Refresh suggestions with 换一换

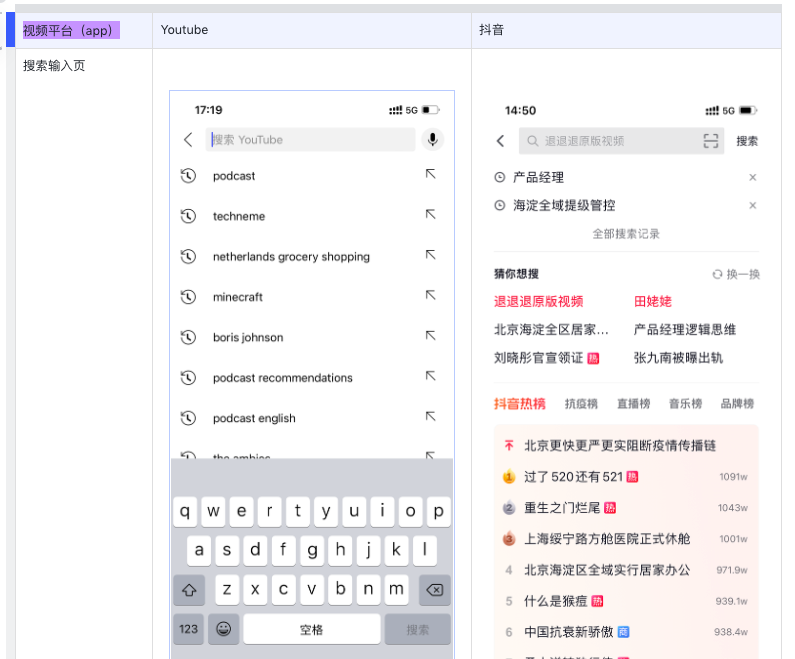pyautogui.click(x=736, y=274)
